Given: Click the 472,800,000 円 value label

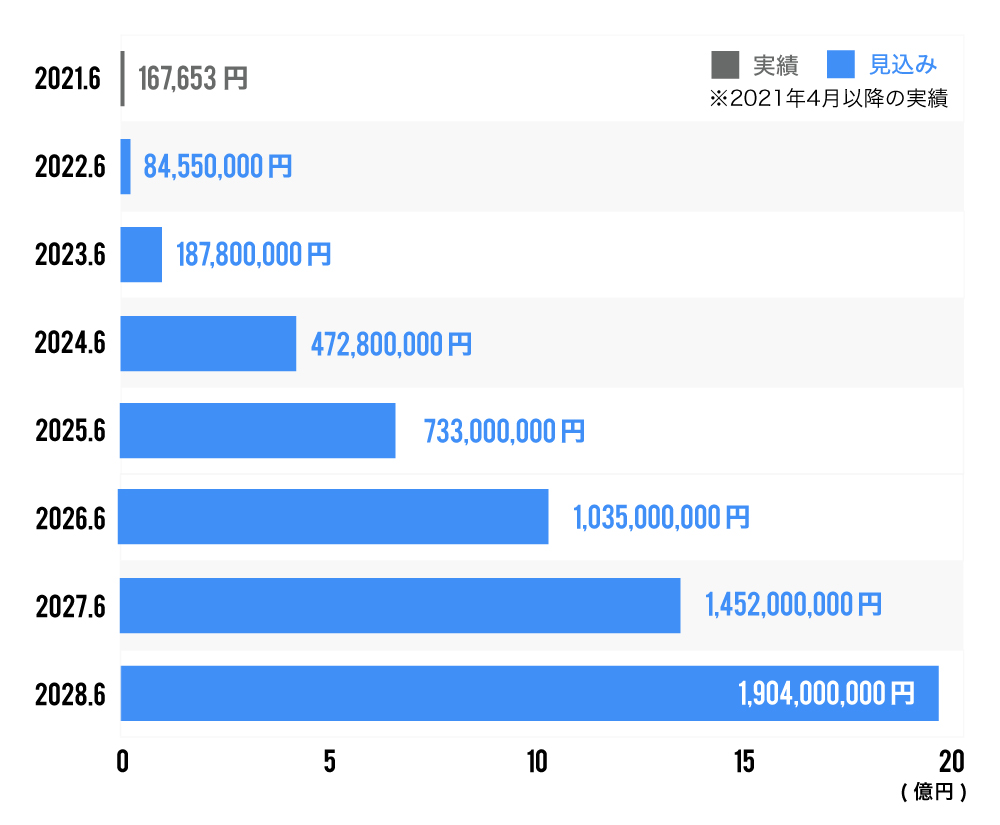Looking at the screenshot, I should point(391,345).
